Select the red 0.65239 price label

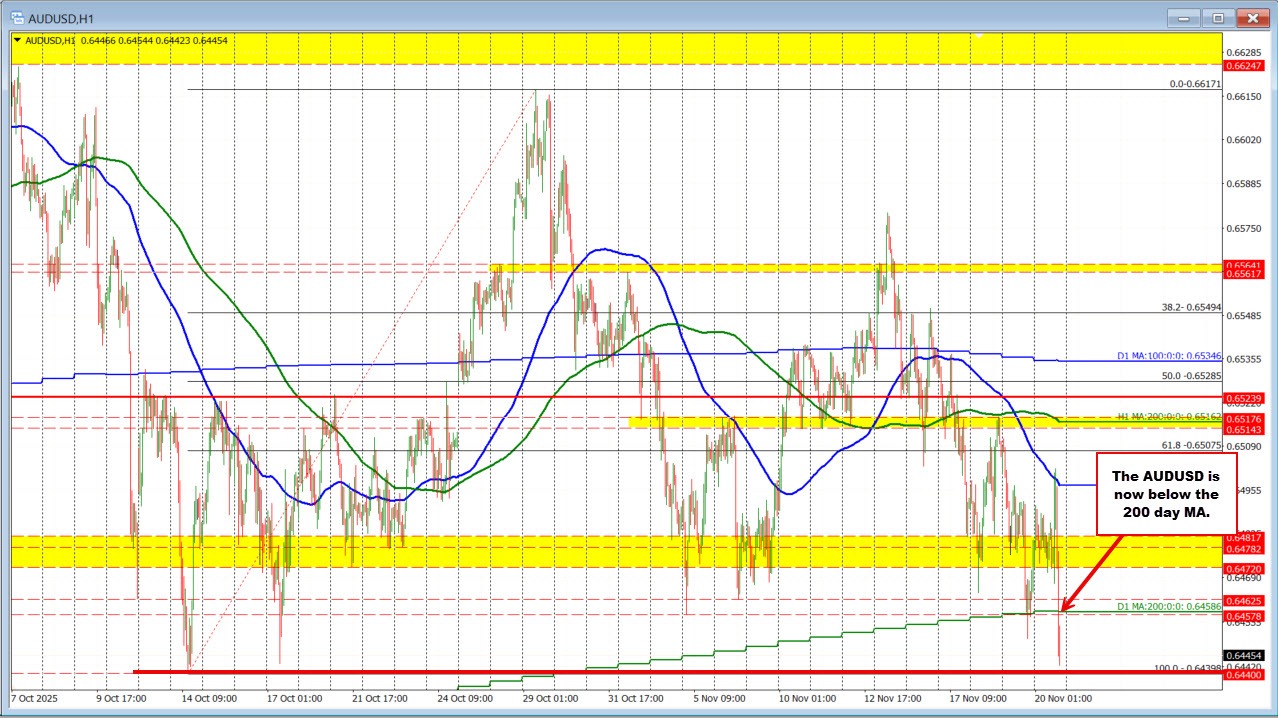tap(1244, 398)
